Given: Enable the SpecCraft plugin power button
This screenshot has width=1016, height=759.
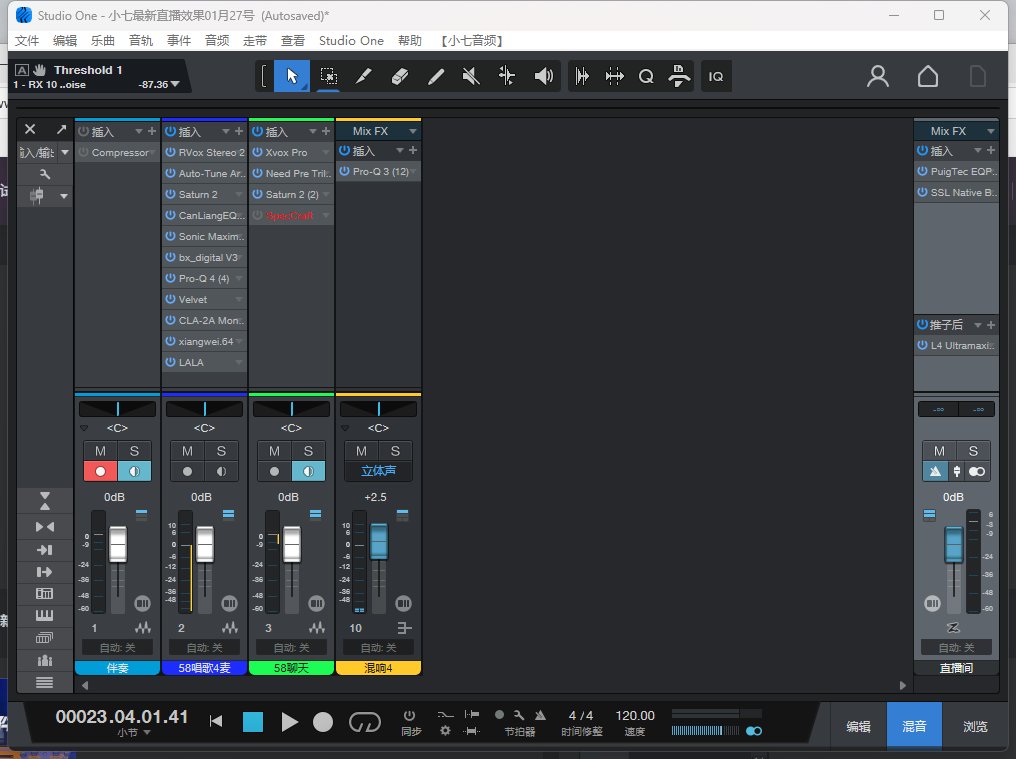Looking at the screenshot, I should click(x=258, y=216).
